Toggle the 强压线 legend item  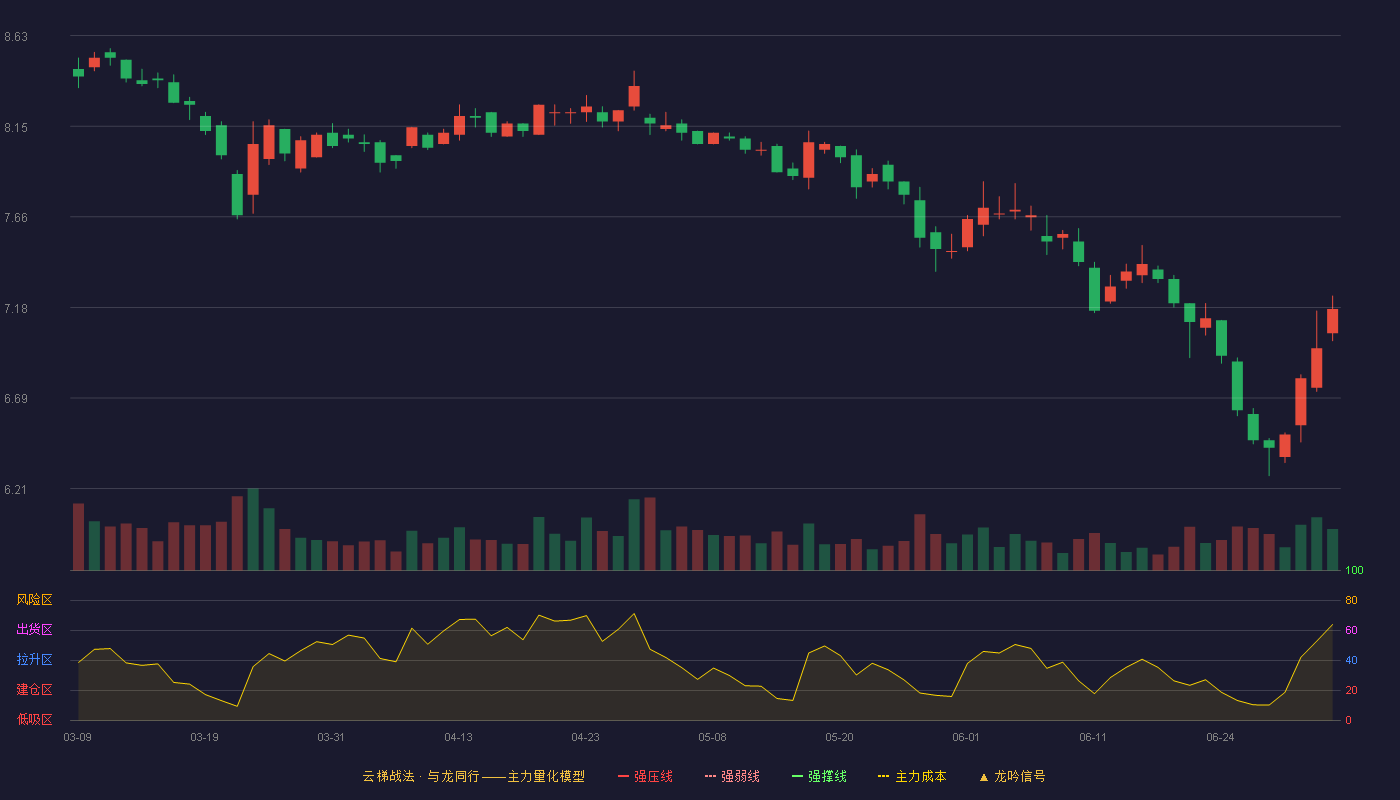pos(645,776)
